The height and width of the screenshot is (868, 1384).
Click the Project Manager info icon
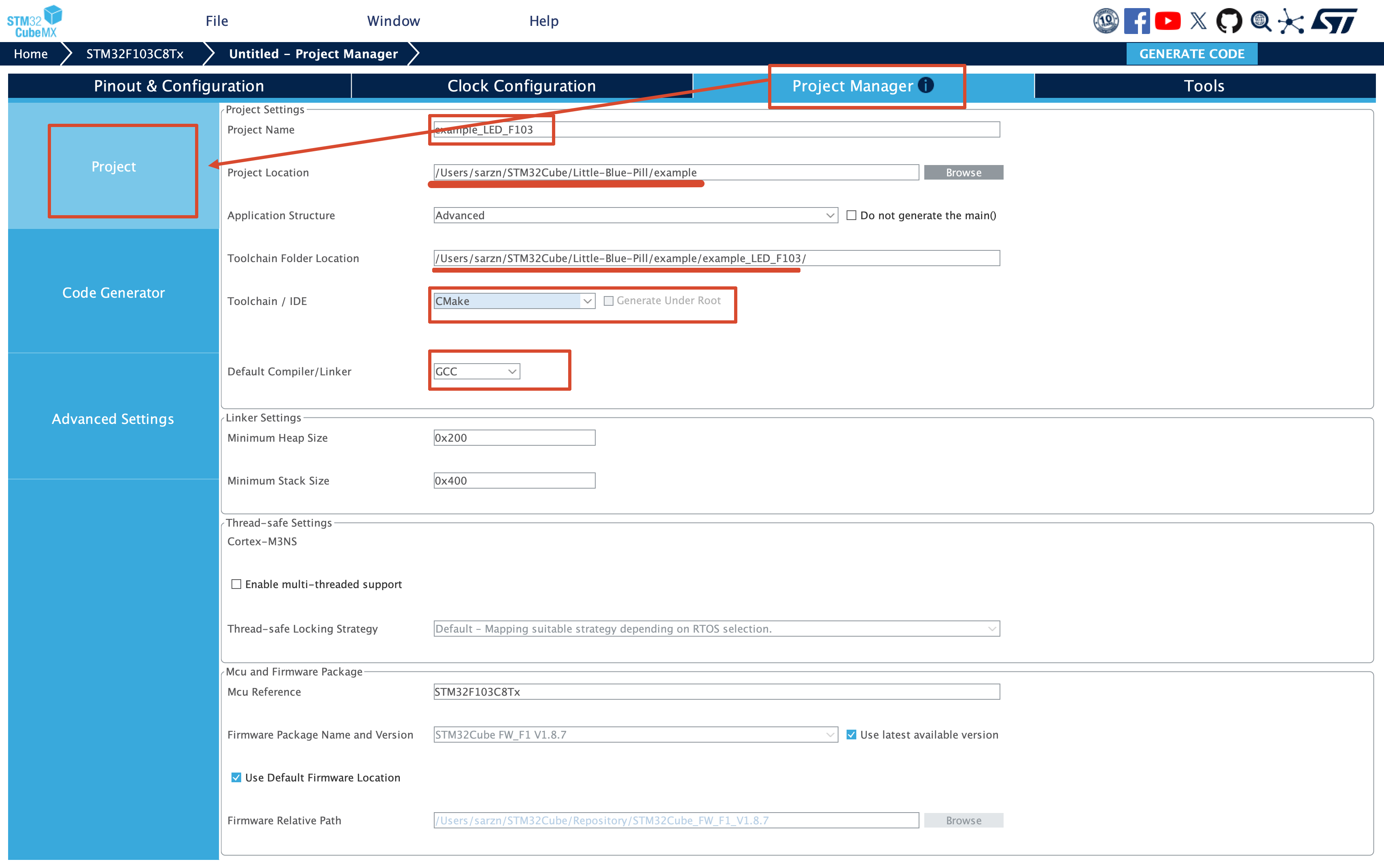click(x=926, y=85)
